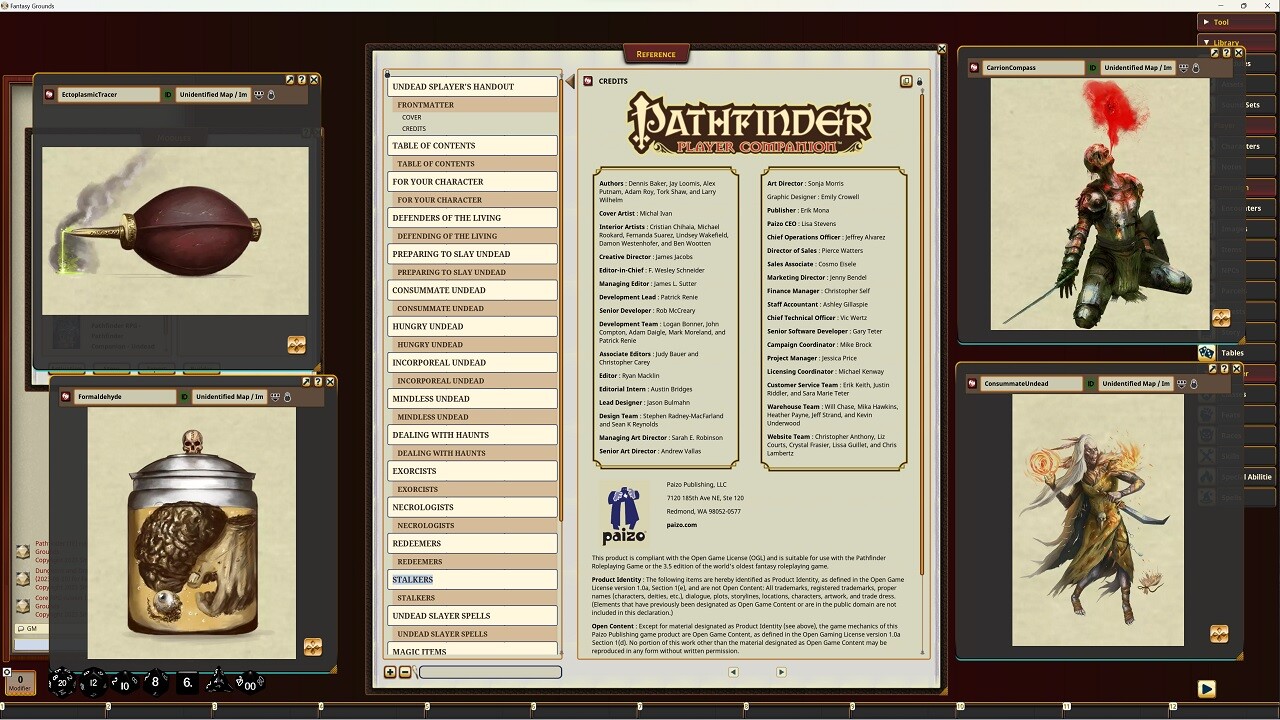This screenshot has width=1280, height=720.
Task: Open the Tables panel via its dice sidebar icon
Action: coord(1207,352)
